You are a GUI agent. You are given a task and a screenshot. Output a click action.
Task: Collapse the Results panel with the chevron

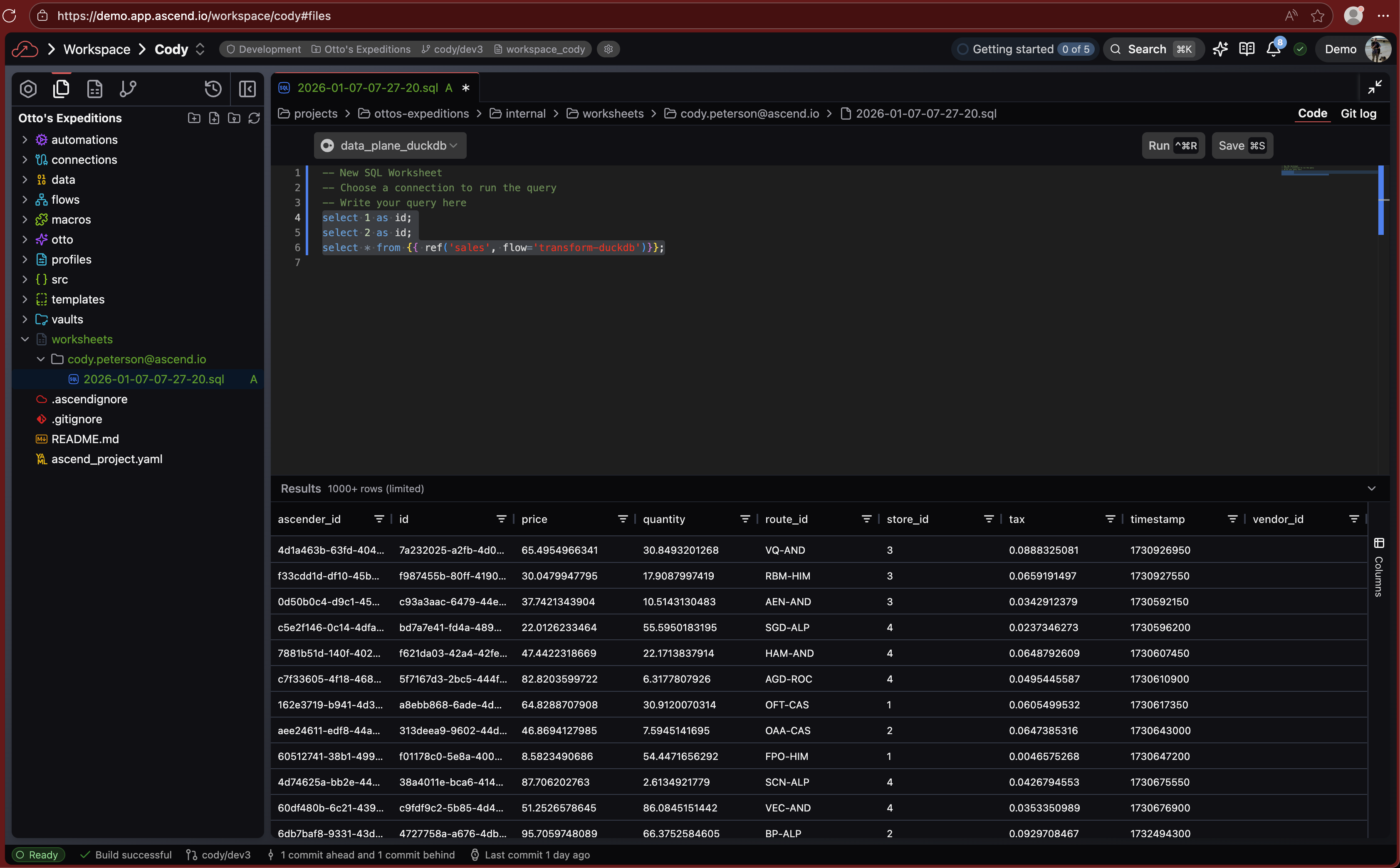(x=1372, y=488)
